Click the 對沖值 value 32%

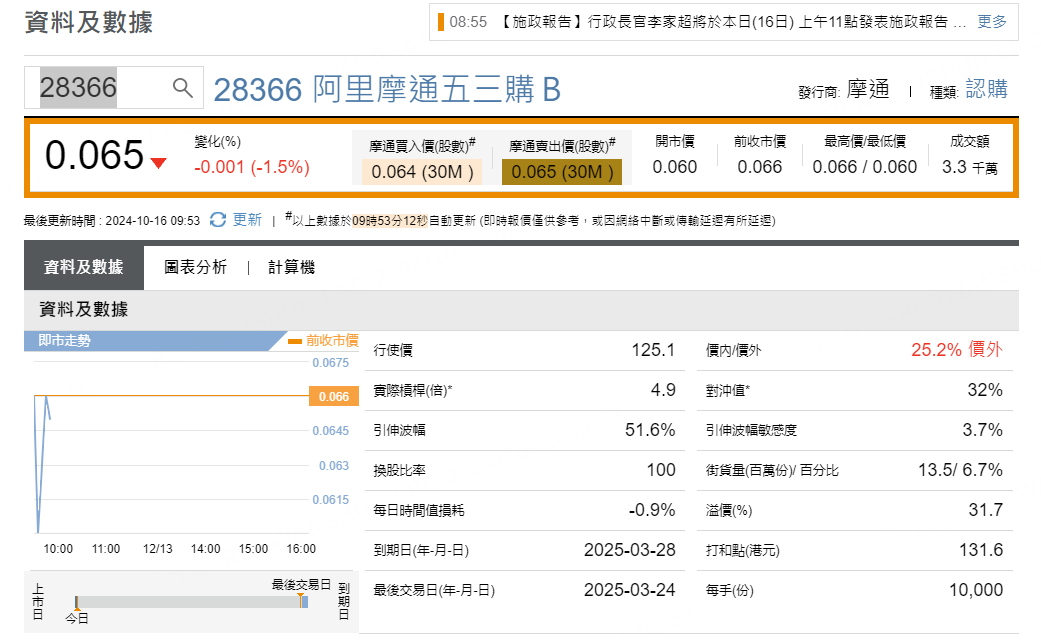[x=985, y=390]
